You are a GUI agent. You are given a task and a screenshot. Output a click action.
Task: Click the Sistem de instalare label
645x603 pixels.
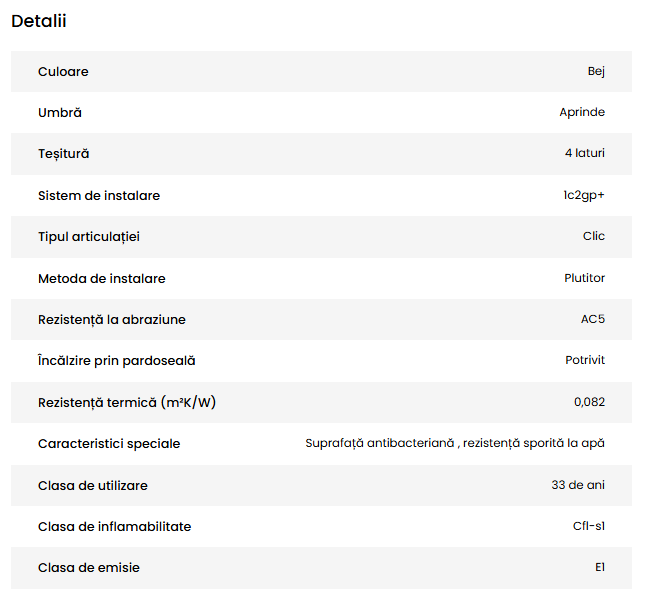99,196
